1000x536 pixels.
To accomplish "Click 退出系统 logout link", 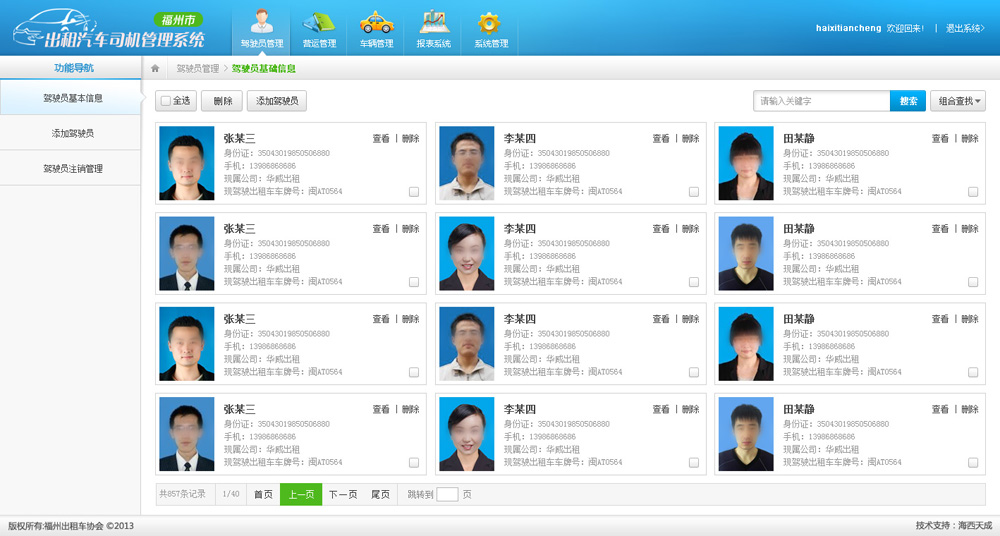I will [964, 28].
